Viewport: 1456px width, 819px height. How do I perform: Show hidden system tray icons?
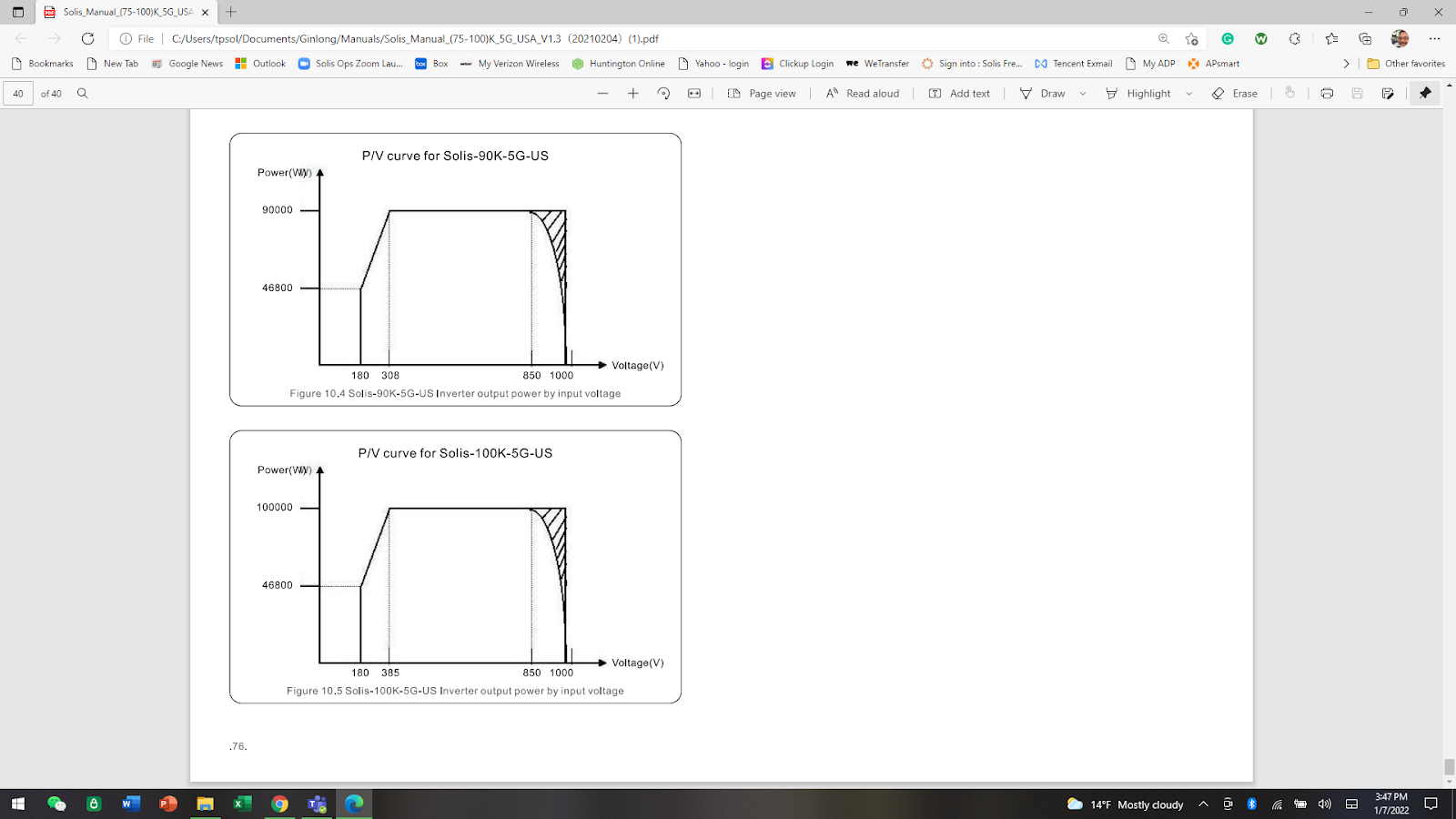click(1203, 804)
